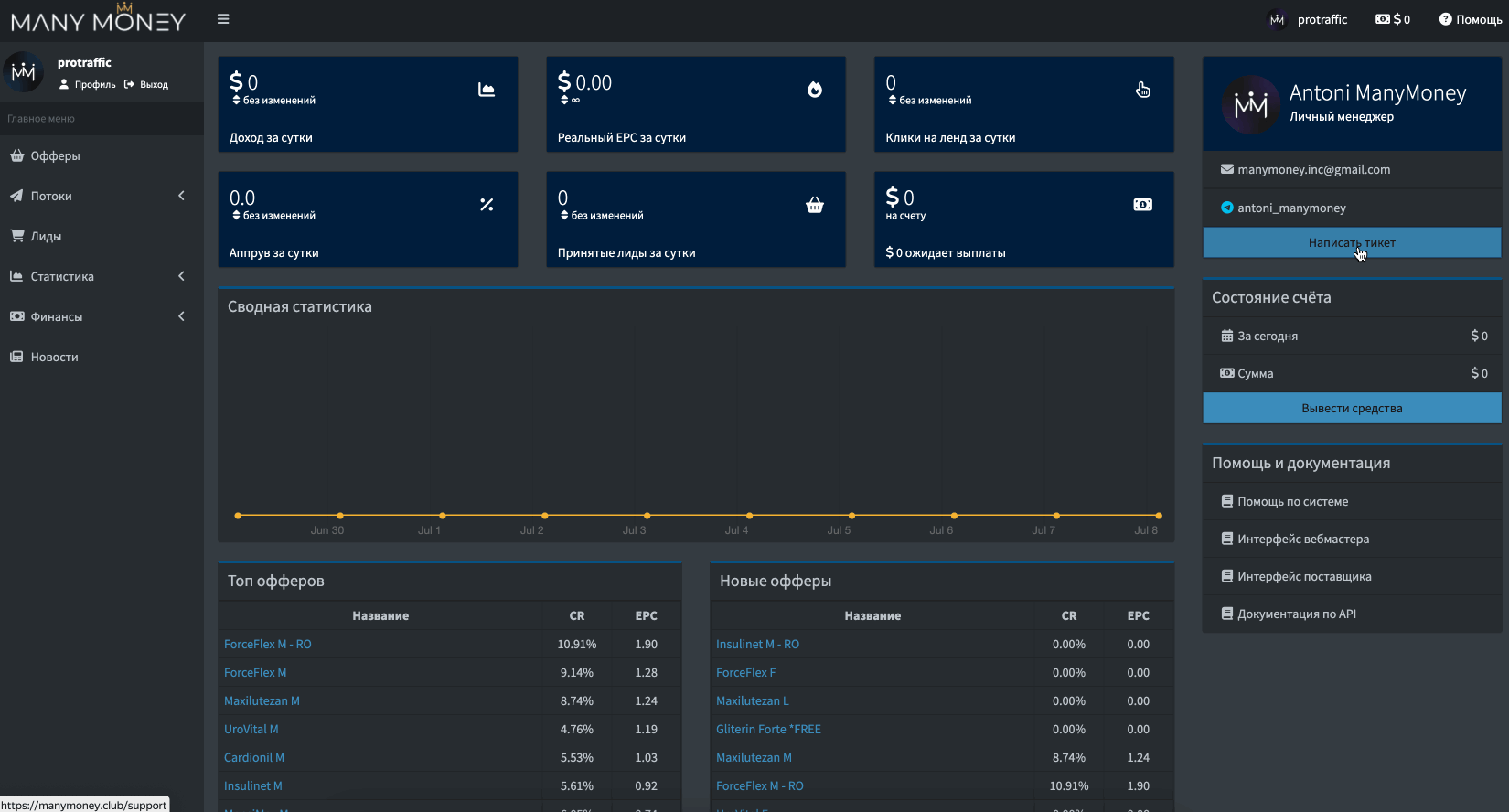Open the Maxilutezan L new offer
The height and width of the screenshot is (812, 1509).
(x=753, y=700)
